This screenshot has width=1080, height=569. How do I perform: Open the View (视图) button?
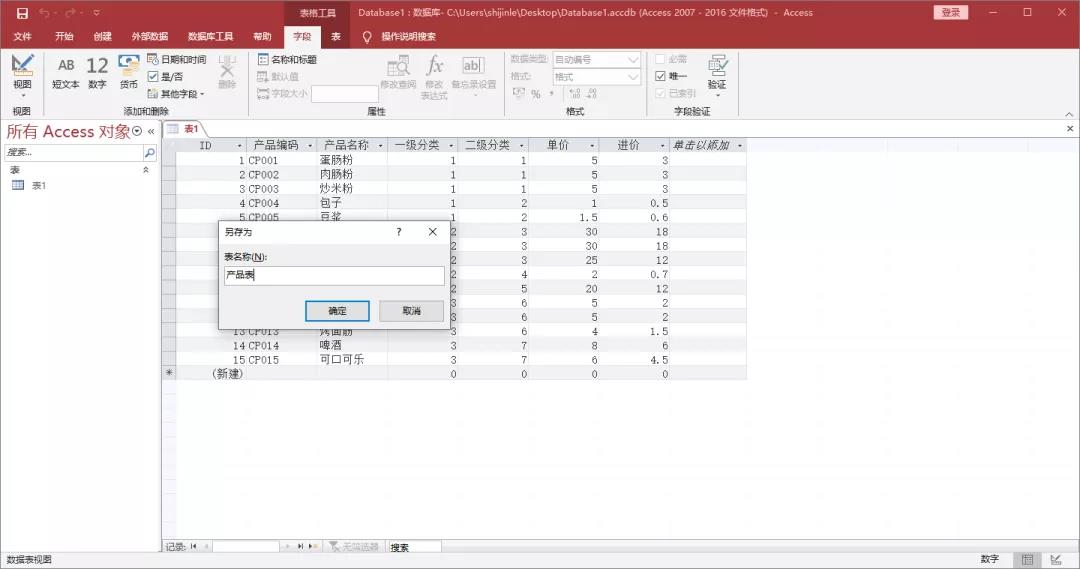click(22, 76)
